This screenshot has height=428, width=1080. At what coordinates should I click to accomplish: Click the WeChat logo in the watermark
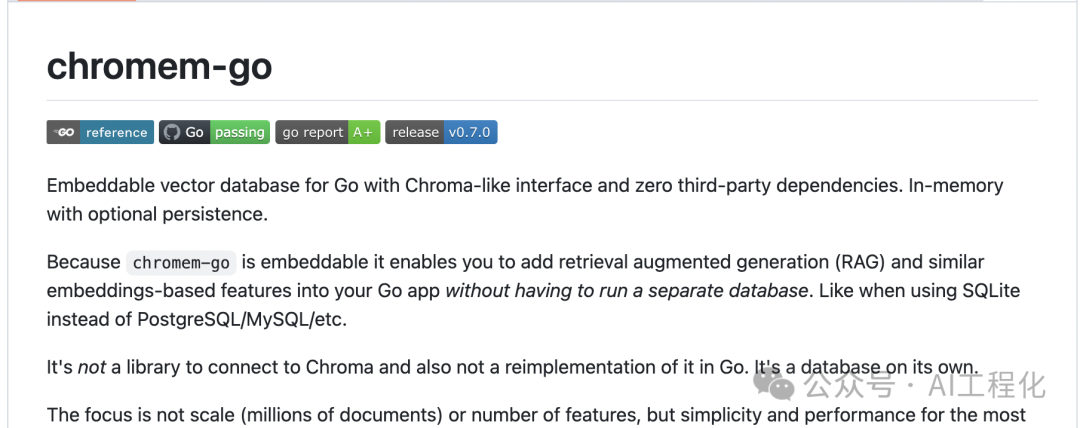coord(776,383)
